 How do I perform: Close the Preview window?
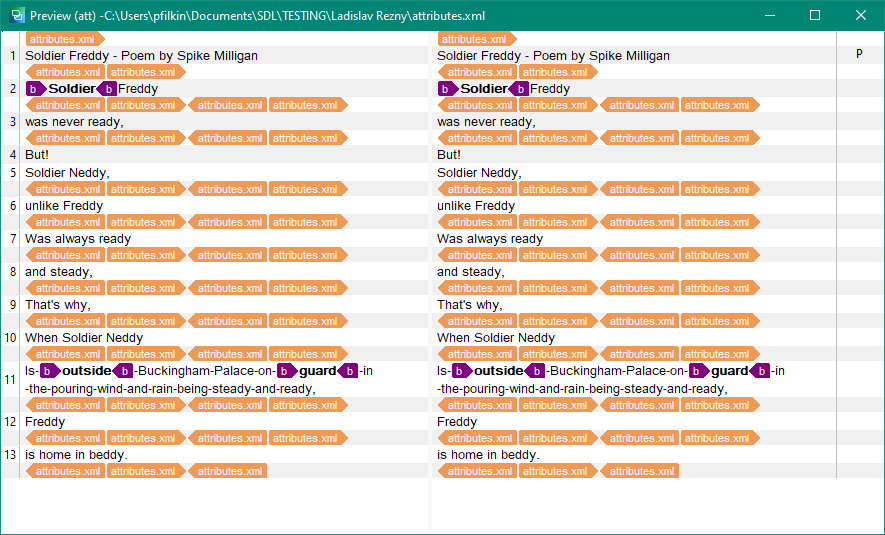(x=861, y=15)
